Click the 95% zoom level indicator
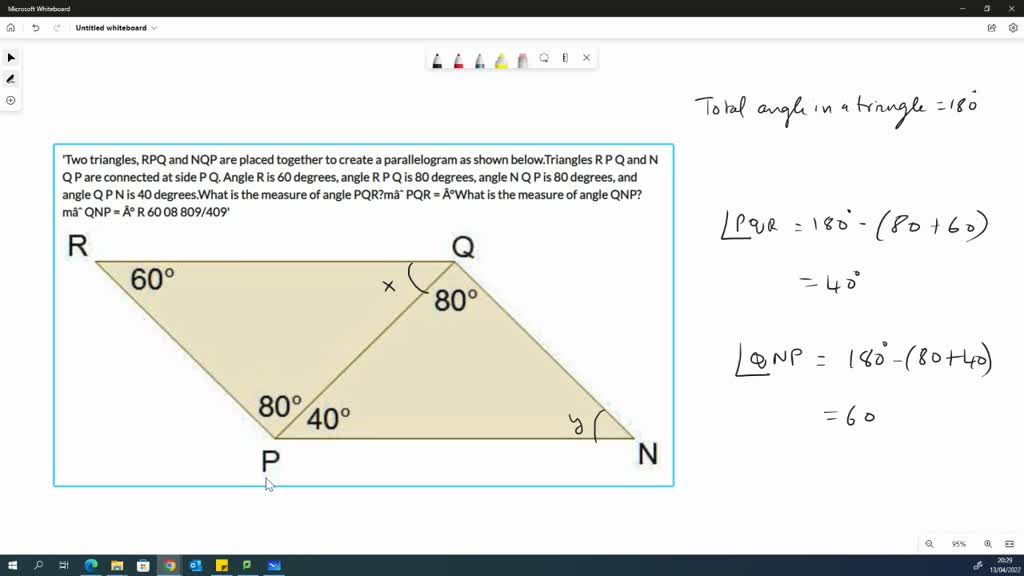 (959, 543)
